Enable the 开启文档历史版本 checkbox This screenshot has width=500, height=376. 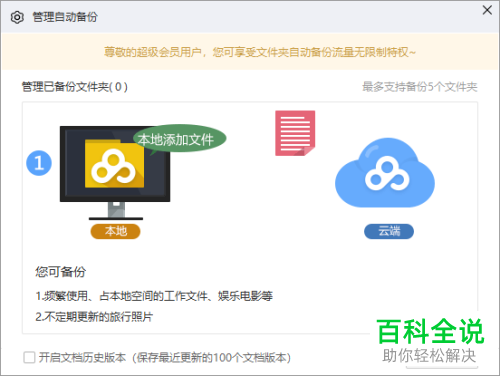[29, 358]
